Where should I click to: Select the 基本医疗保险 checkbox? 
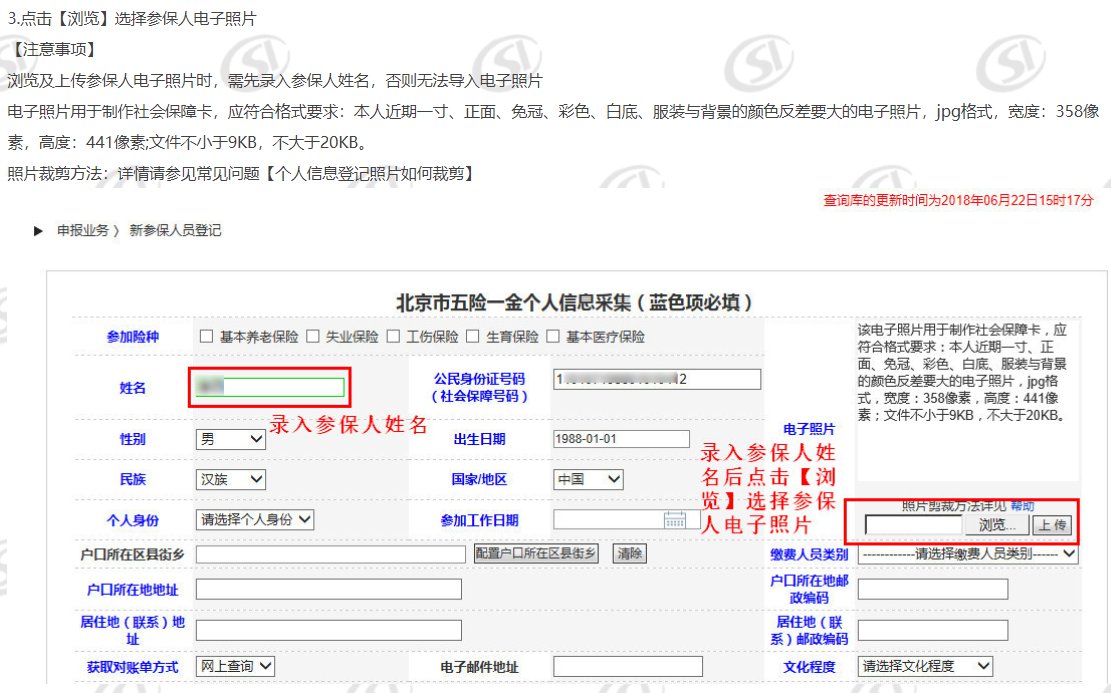pyautogui.click(x=553, y=337)
